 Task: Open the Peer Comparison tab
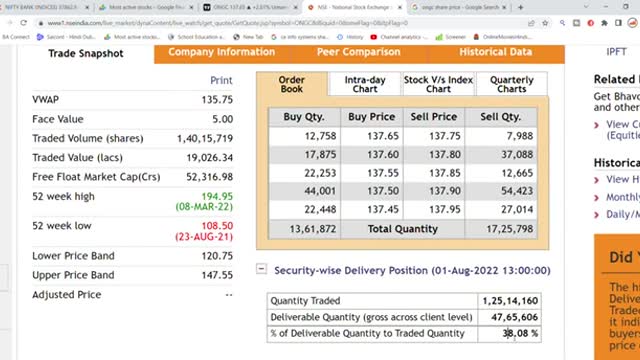pos(358,52)
